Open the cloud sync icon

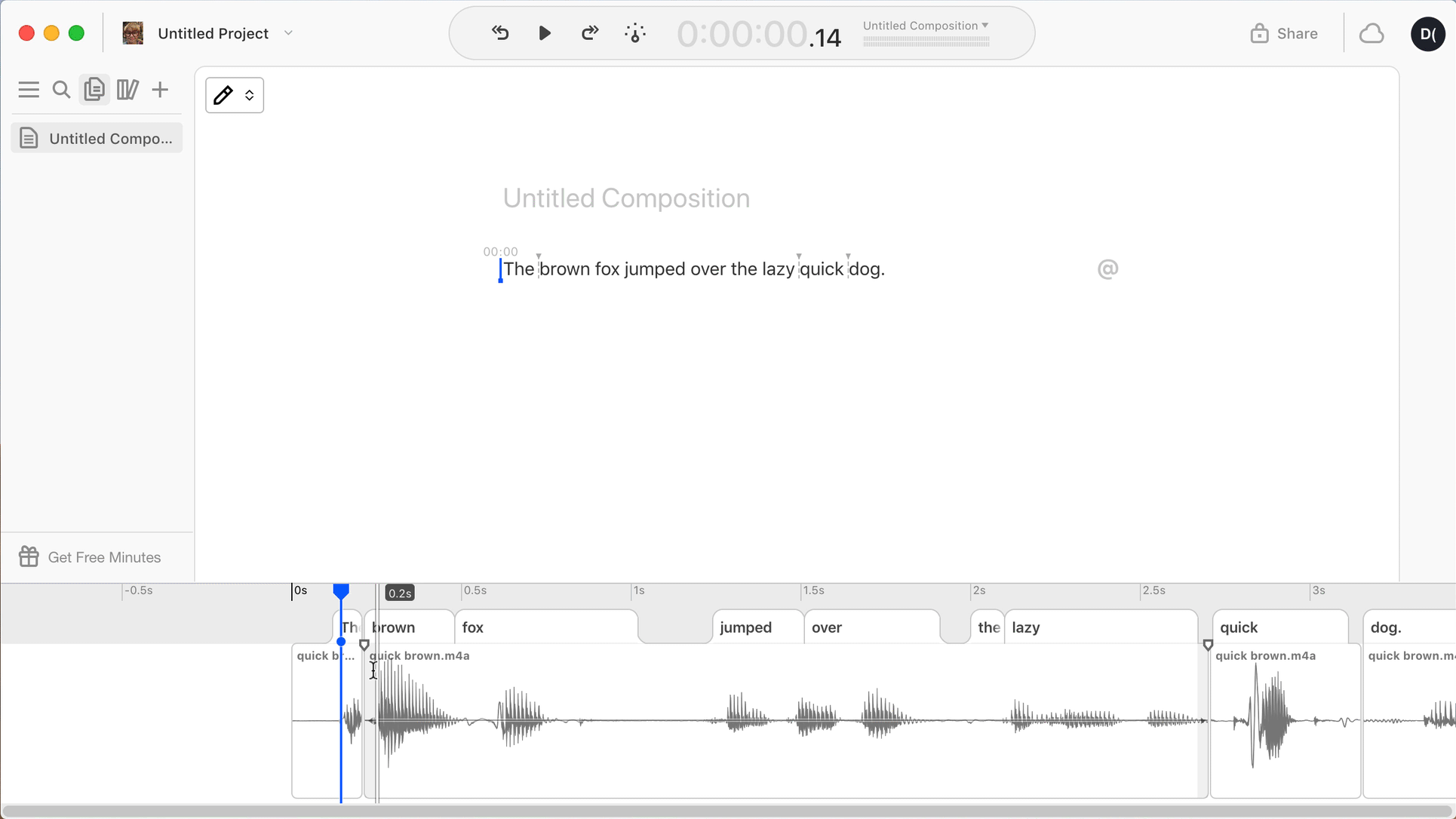coord(1371,33)
